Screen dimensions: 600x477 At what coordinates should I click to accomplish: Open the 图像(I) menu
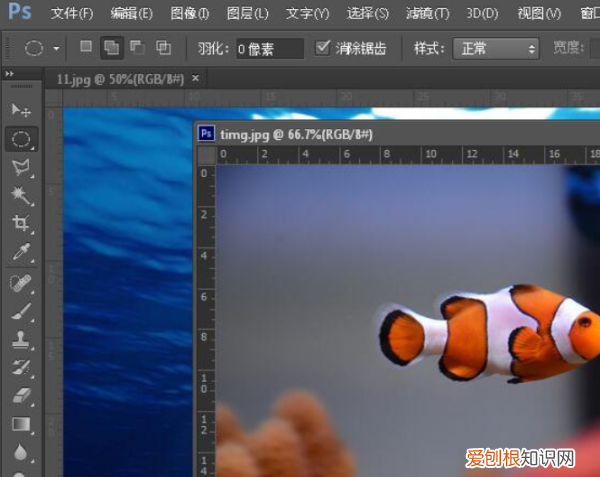coord(190,14)
